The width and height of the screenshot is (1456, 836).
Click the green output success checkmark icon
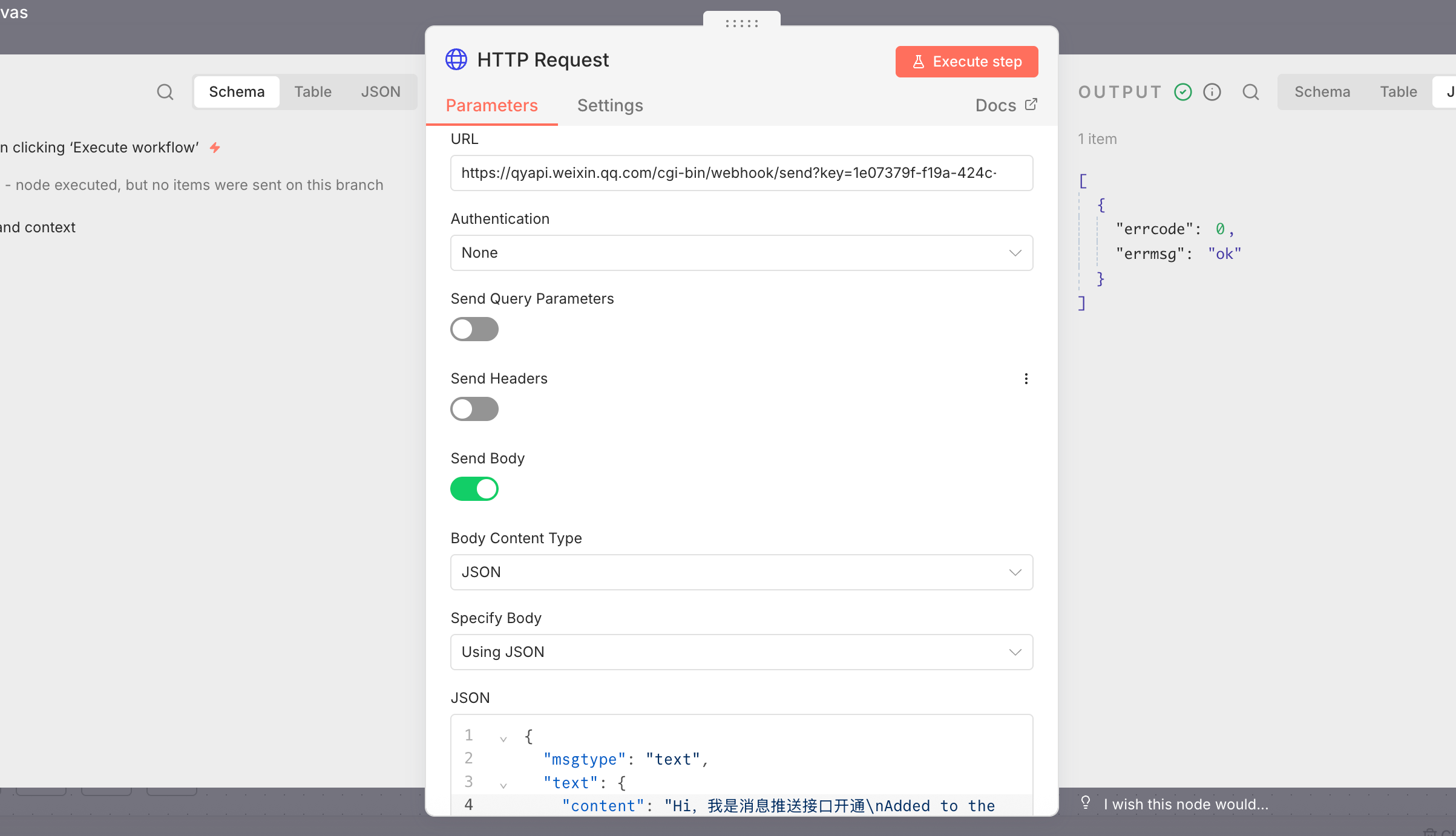1182,92
